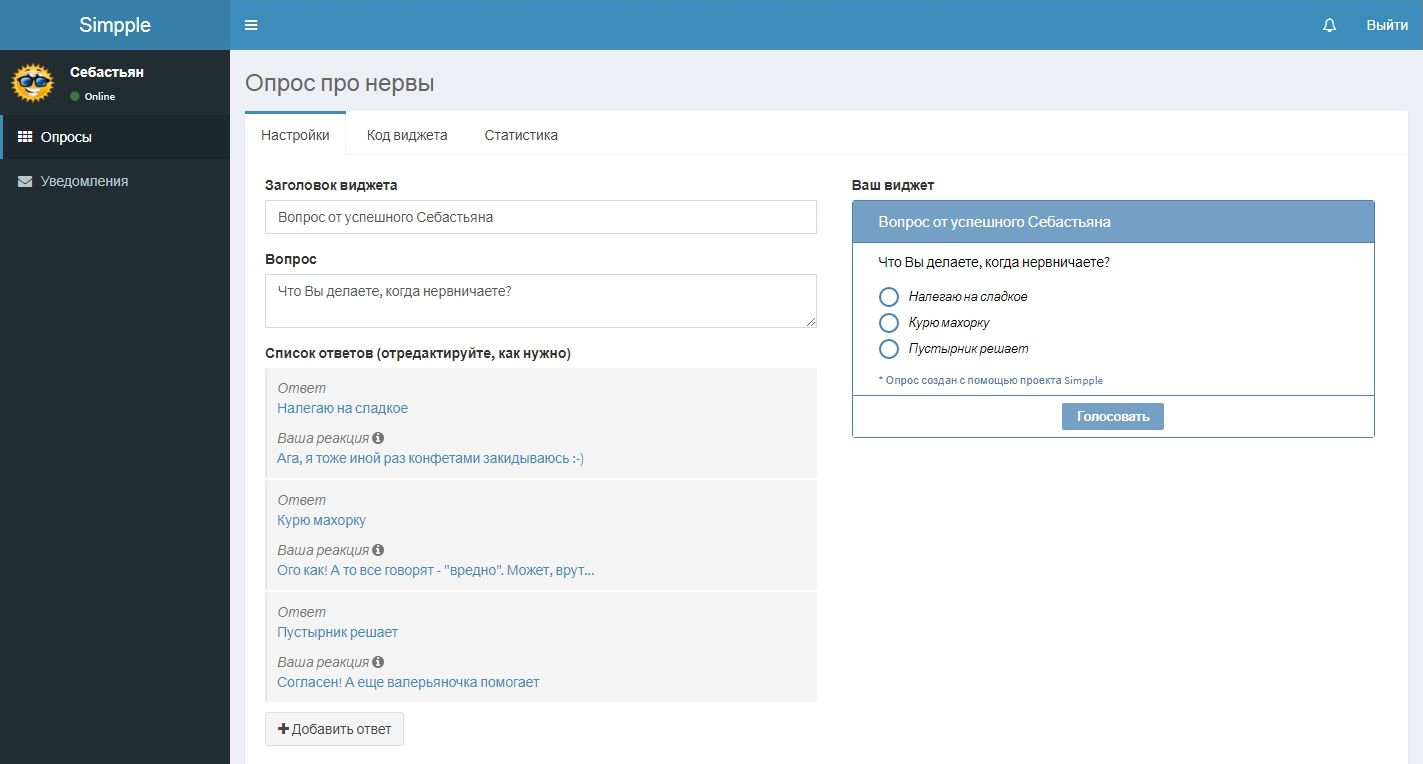Click into the Вопрос text area
The height and width of the screenshot is (764, 1423).
541,301
